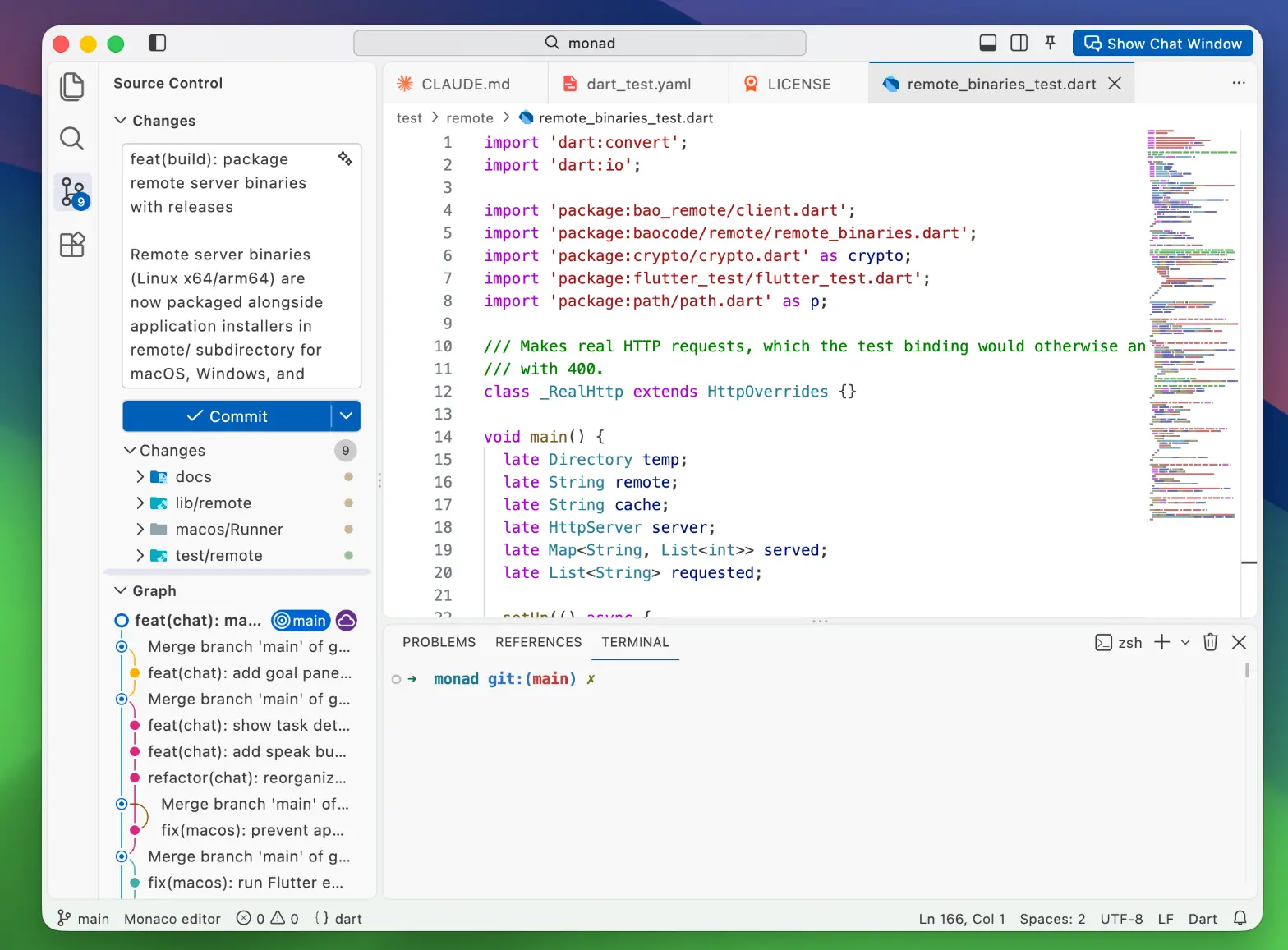Switch to the dart_test.yaml tab
1288x950 pixels.
click(638, 84)
